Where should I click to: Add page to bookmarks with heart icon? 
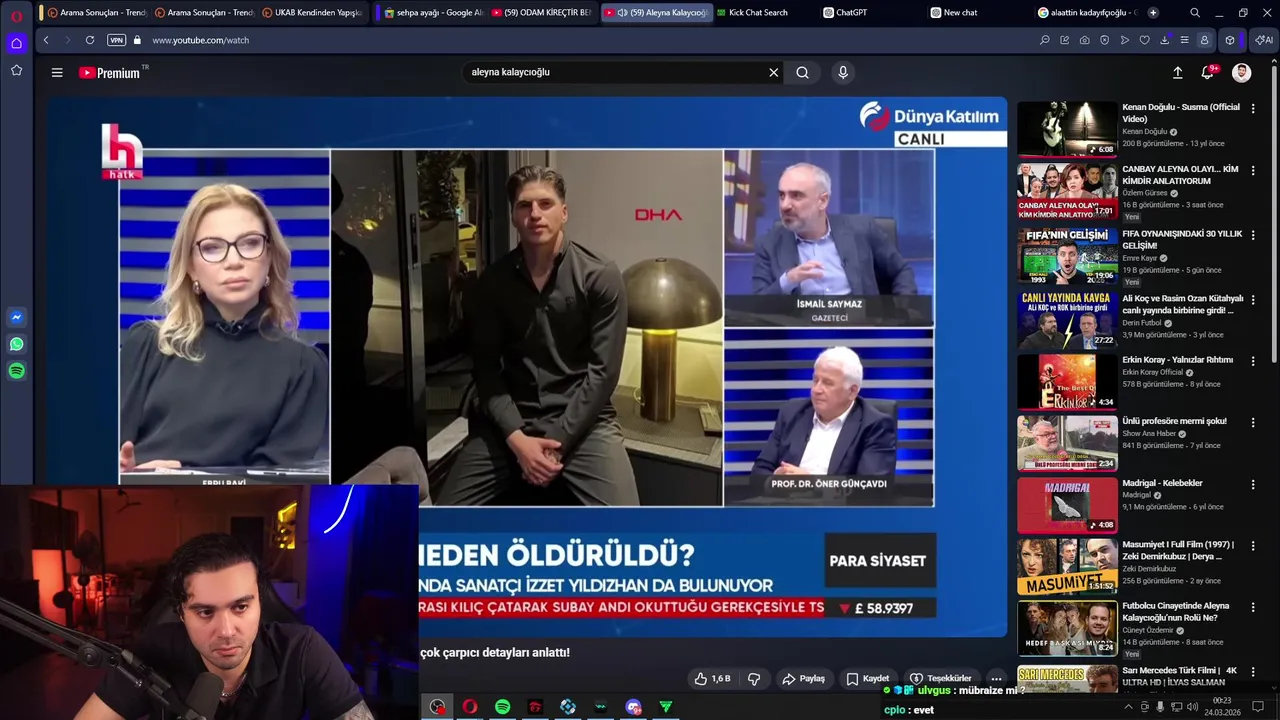(1145, 40)
